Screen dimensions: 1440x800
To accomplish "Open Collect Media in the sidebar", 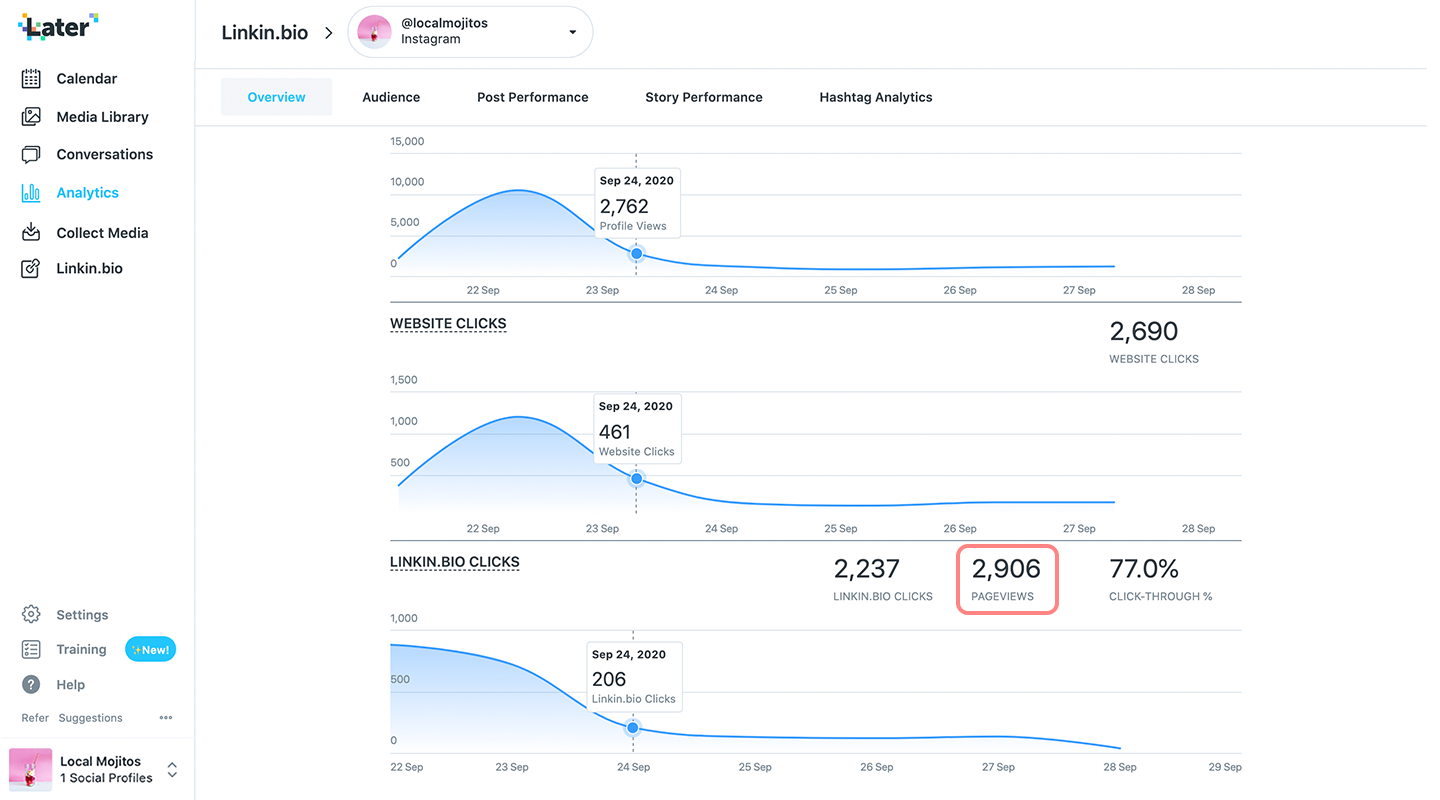I will [102, 232].
